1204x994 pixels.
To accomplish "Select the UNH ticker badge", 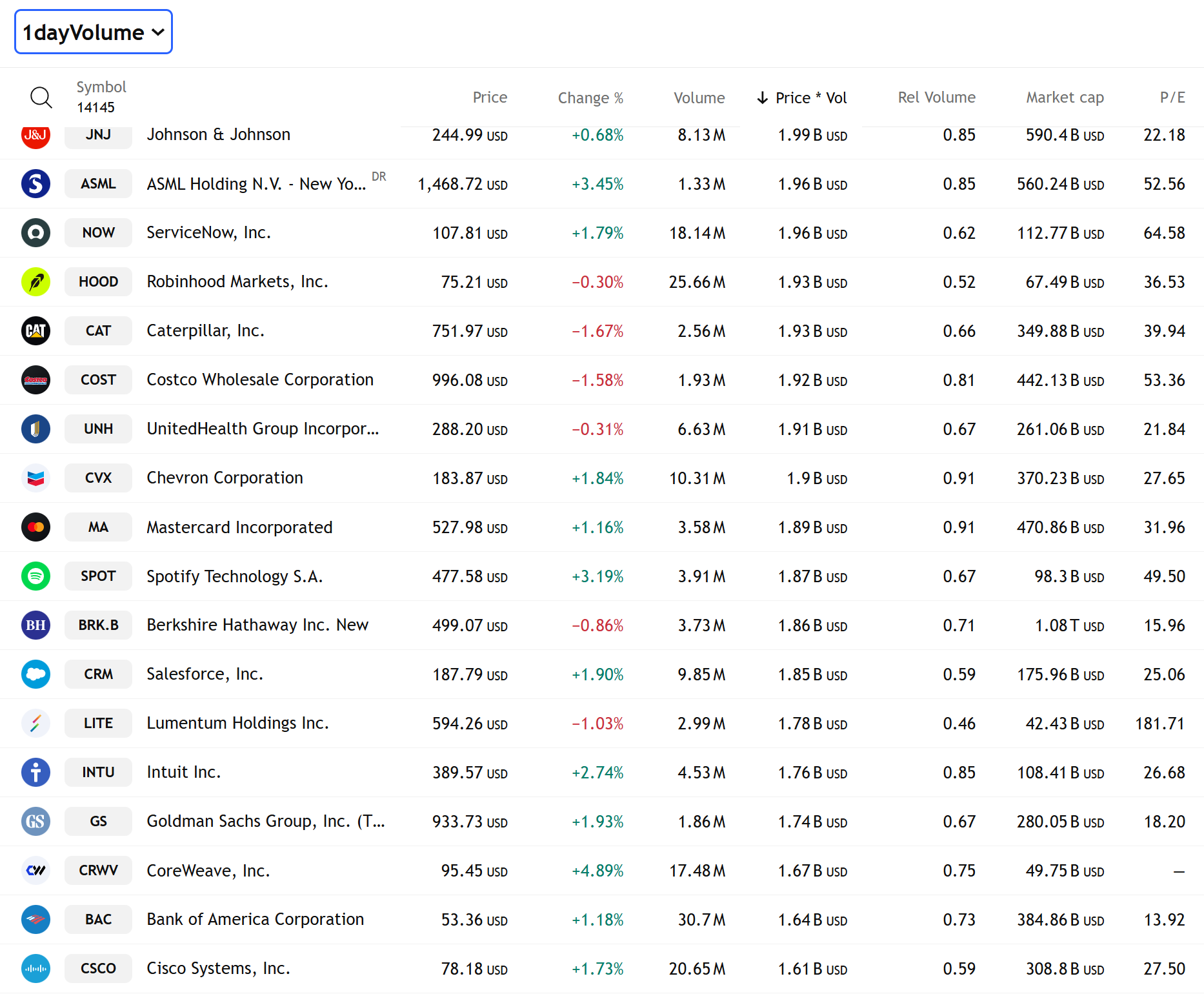I will [x=98, y=429].
